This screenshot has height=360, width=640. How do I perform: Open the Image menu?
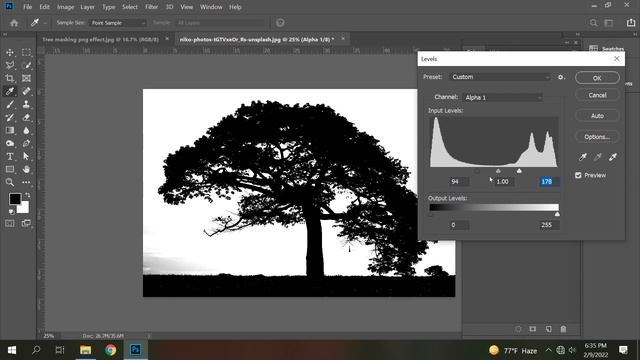65,7
